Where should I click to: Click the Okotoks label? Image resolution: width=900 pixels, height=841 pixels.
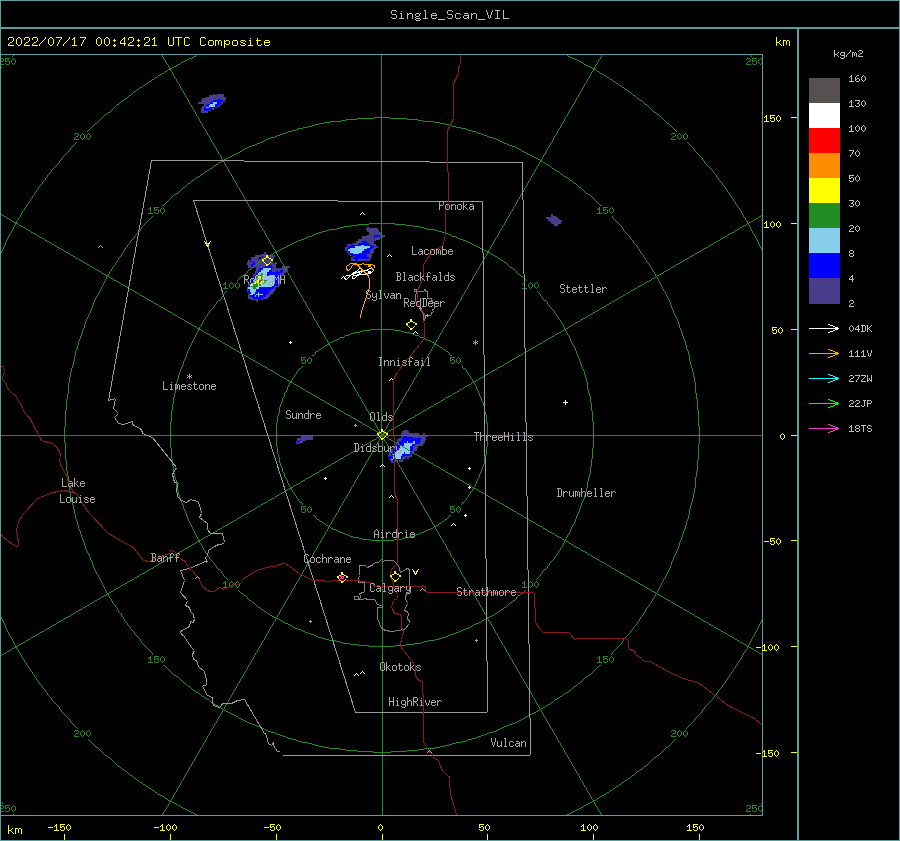[x=400, y=667]
